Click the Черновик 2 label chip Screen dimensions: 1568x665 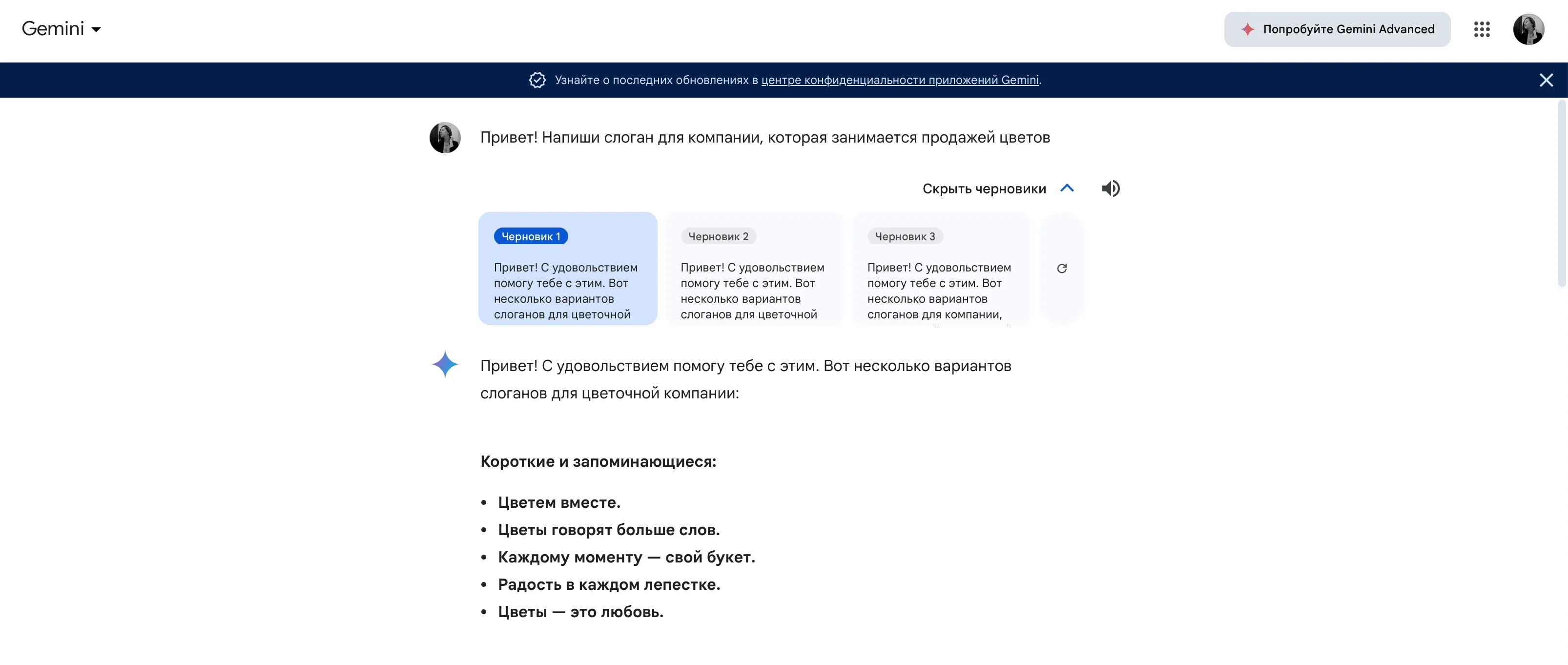(718, 236)
